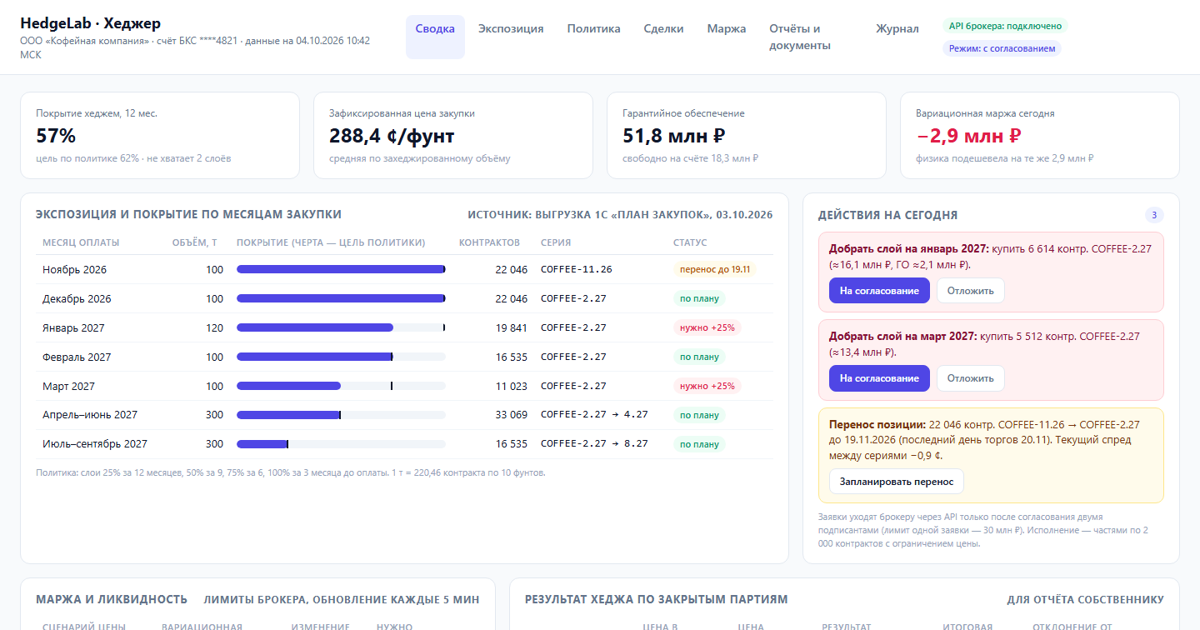Screen dimensions: 1200x630
Task: Click contracts value 33 069
Action: click(x=511, y=415)
